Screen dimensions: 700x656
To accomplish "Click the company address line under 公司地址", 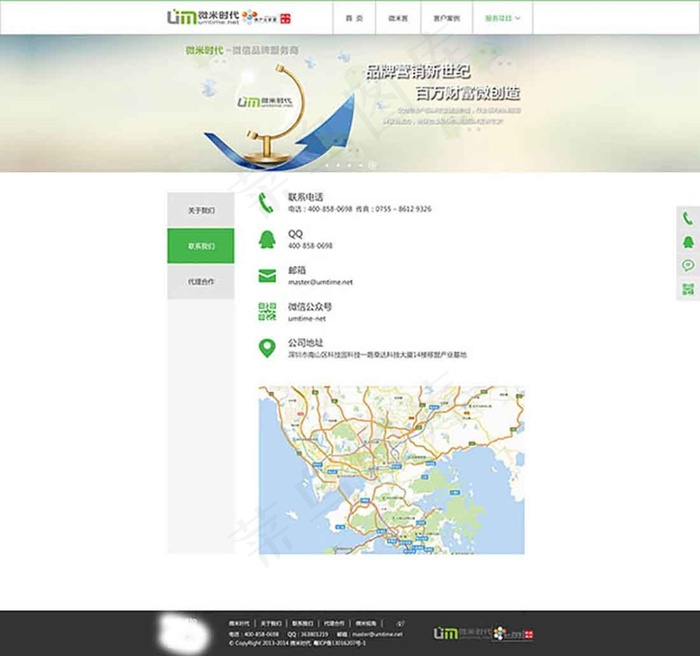I will (377, 355).
